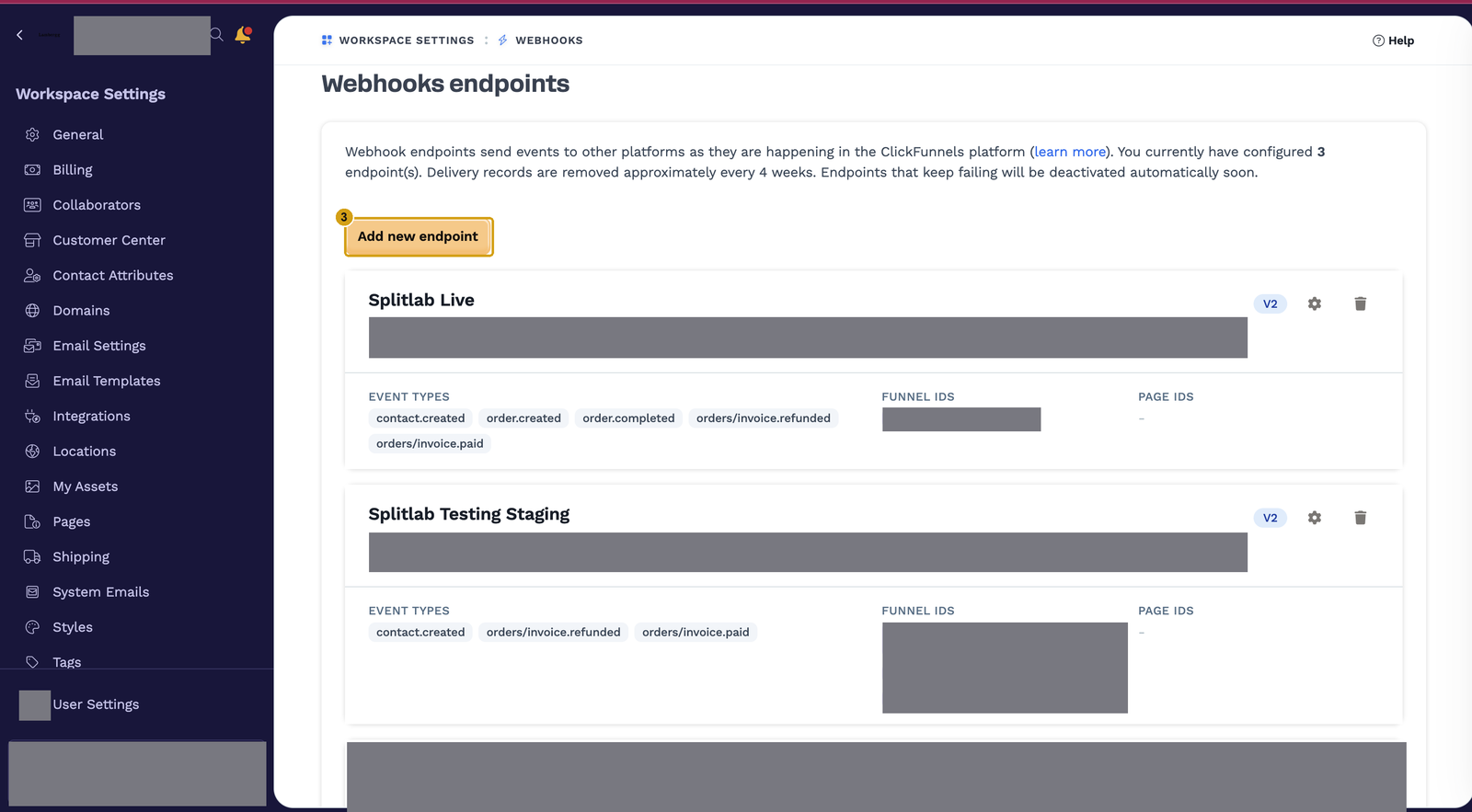The image size is (1472, 812).
Task: Click the Locations icon
Action: 32,452
